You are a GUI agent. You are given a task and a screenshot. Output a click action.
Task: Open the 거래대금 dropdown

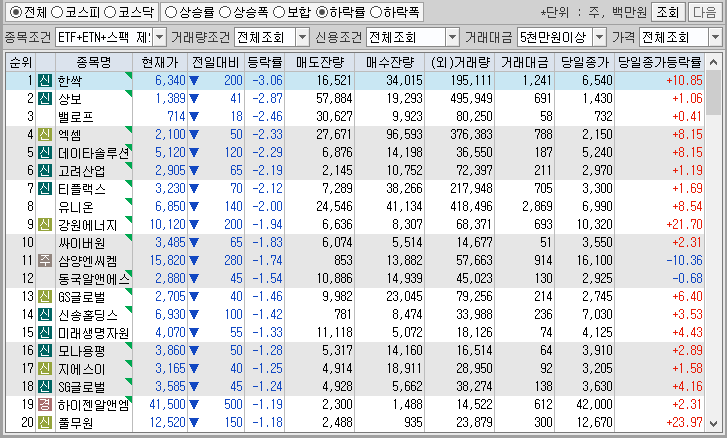pos(599,37)
